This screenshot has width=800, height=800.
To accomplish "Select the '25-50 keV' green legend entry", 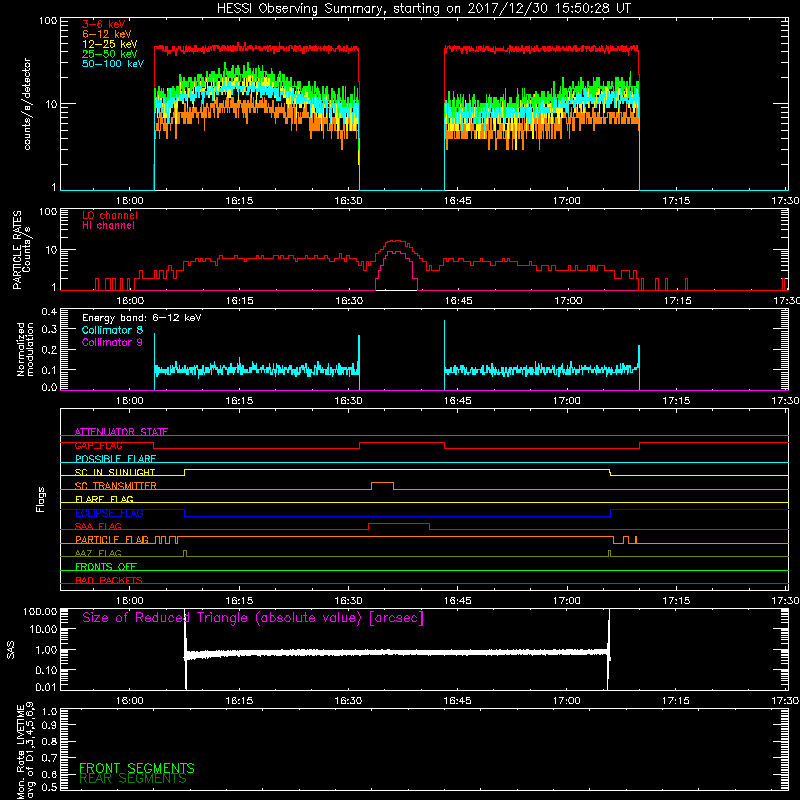I will click(x=109, y=54).
